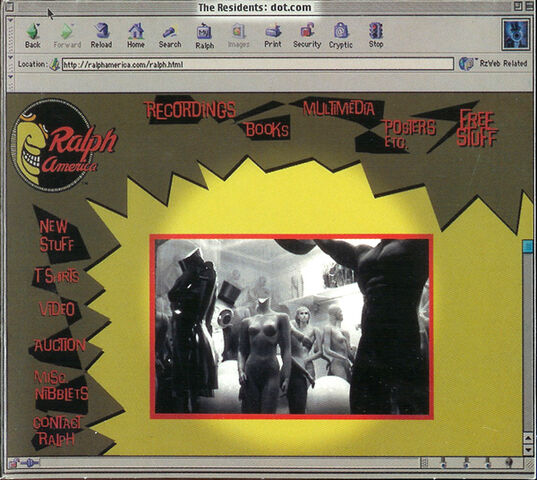This screenshot has height=480, width=537.
Task: Open the Back button history dropdown arrow
Action: click(38, 25)
